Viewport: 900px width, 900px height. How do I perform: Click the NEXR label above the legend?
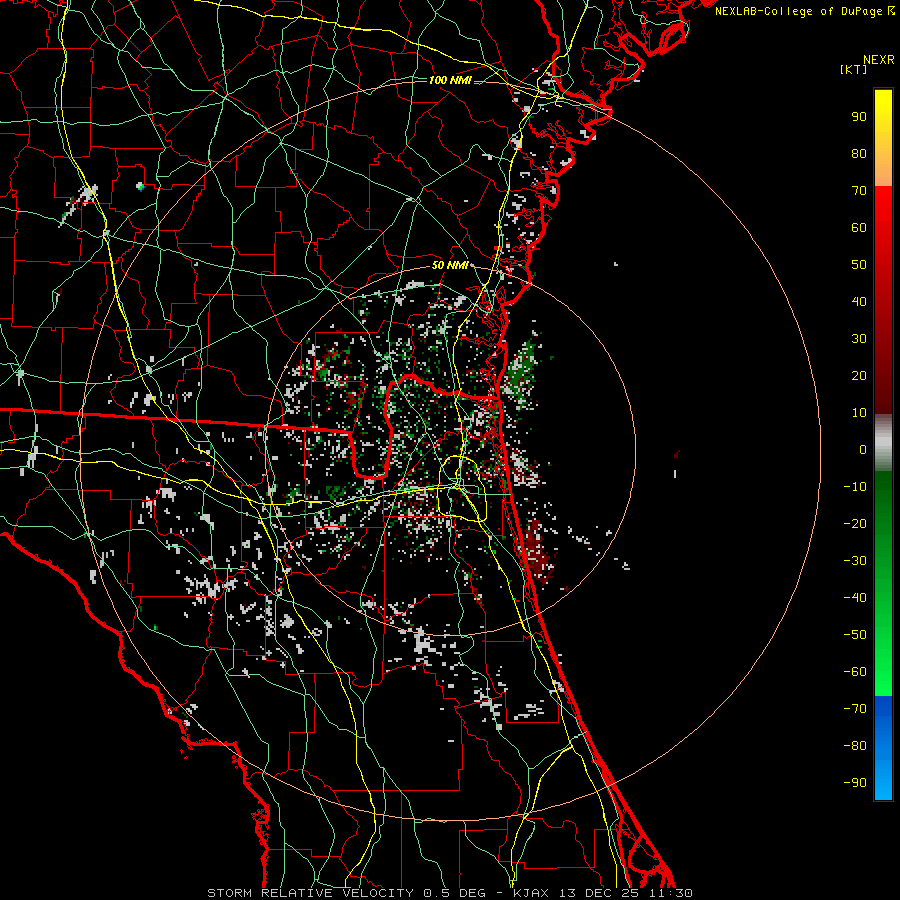(x=879, y=60)
